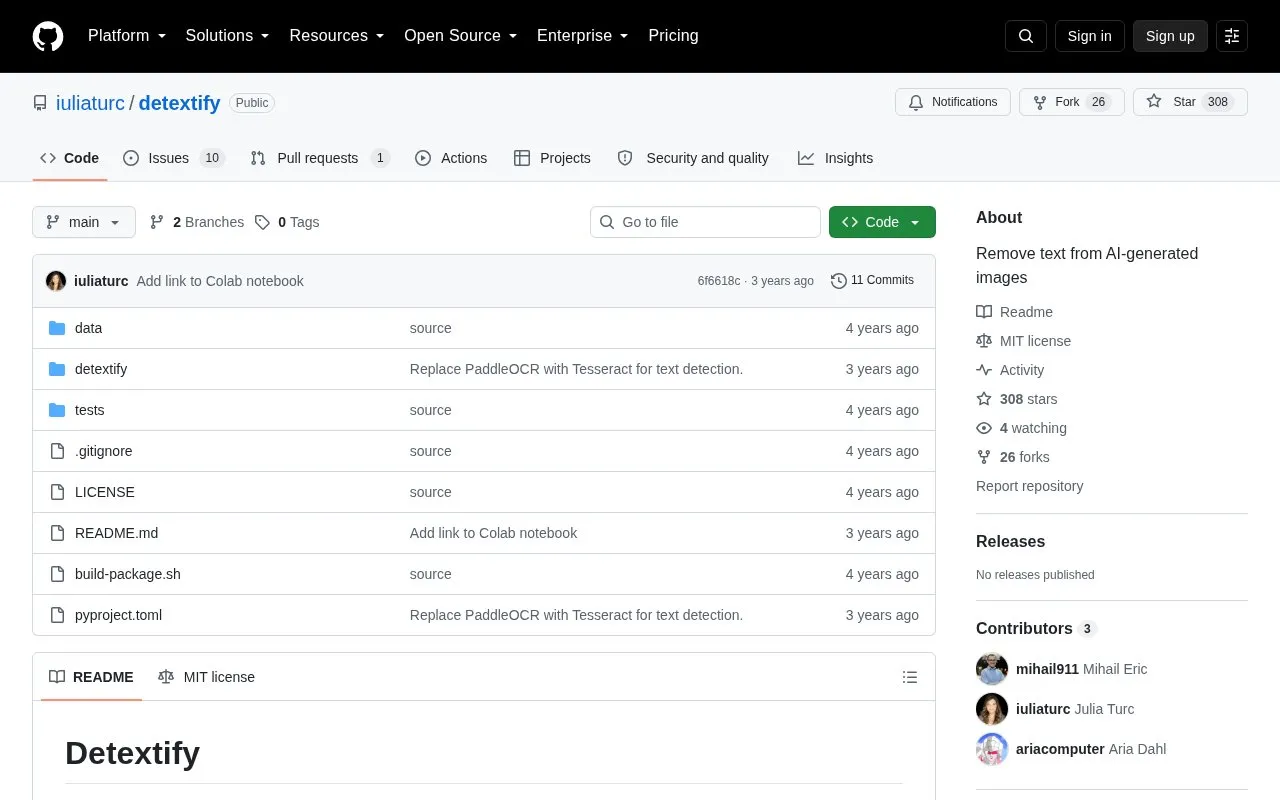Click the Go to file search field
The width and height of the screenshot is (1280, 800).
[705, 222]
